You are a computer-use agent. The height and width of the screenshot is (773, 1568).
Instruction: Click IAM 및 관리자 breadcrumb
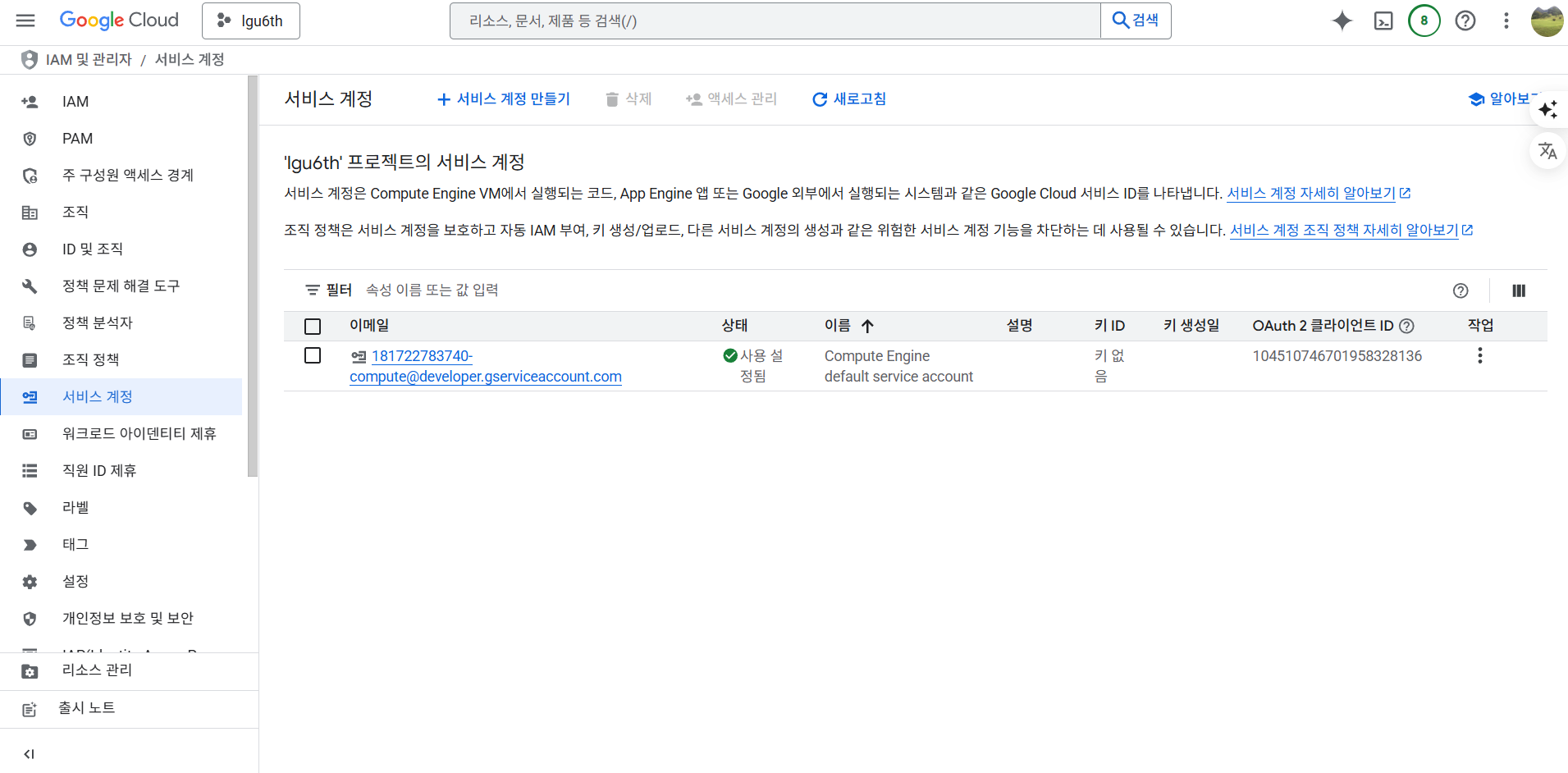click(89, 60)
